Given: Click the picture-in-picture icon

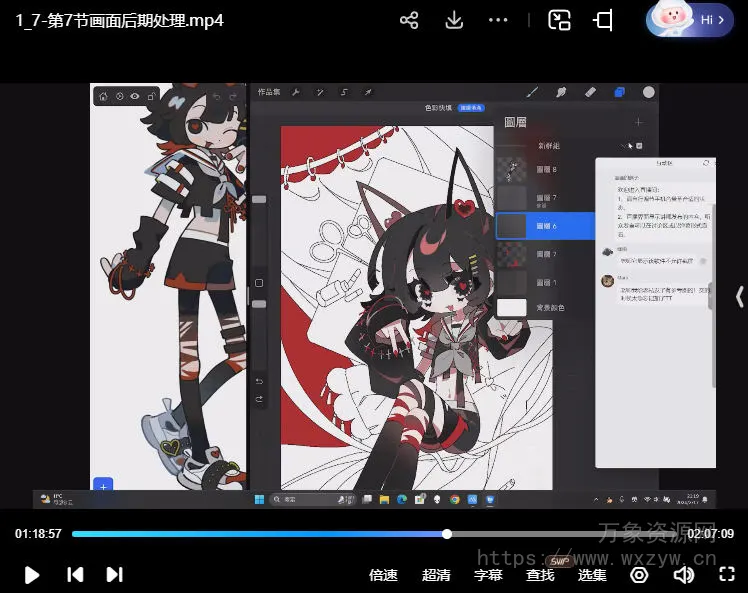Looking at the screenshot, I should click(559, 20).
